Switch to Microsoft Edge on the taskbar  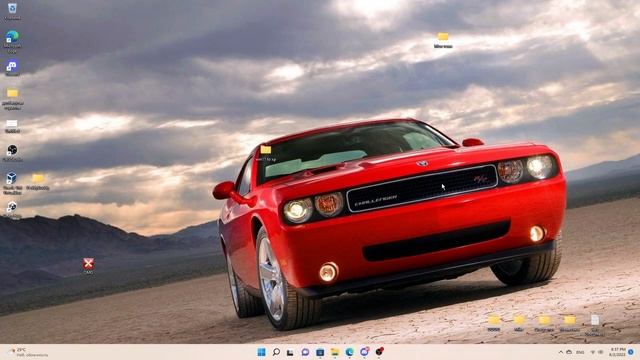click(349, 352)
